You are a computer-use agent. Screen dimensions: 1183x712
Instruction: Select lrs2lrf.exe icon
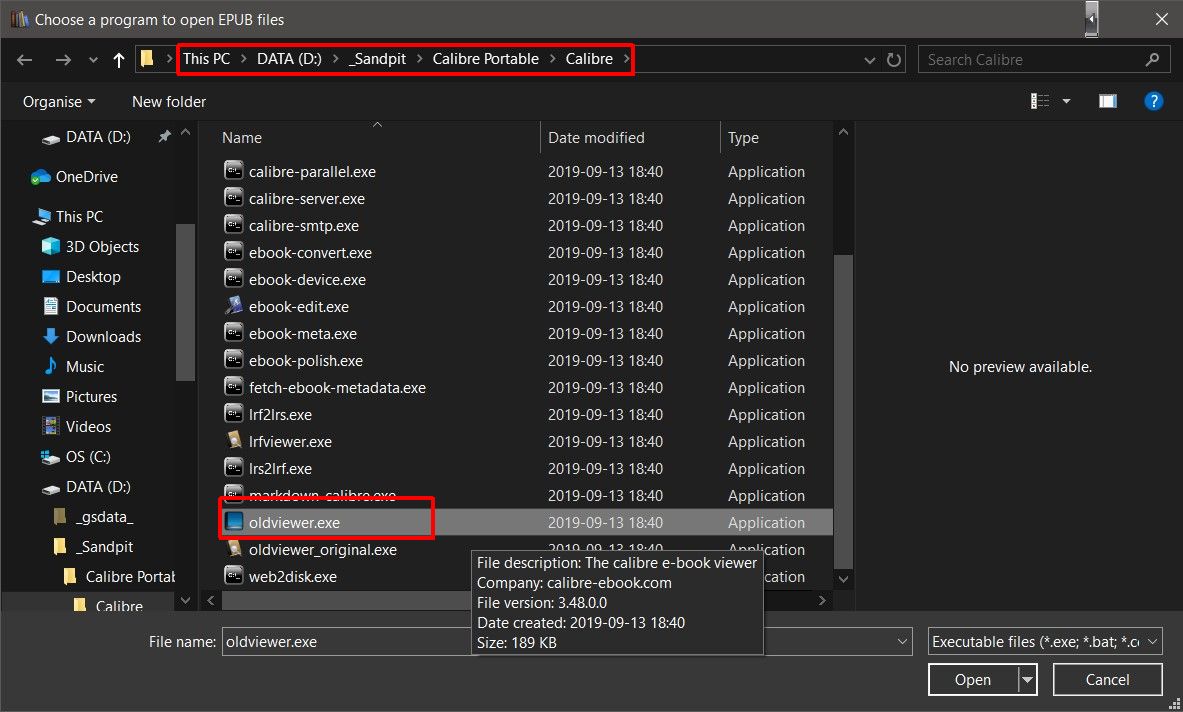pyautogui.click(x=234, y=468)
